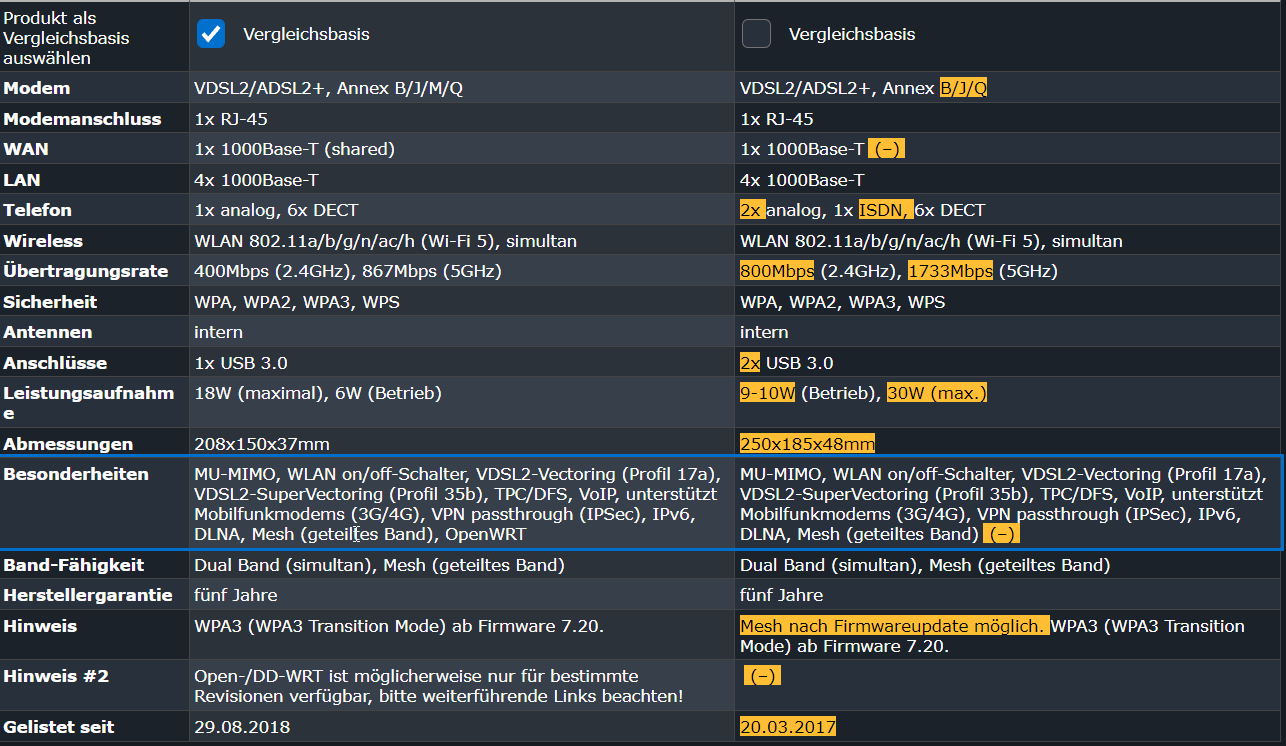This screenshot has height=746, width=1286.
Task: Select the '29.08.2018' listing date
Action: (242, 727)
